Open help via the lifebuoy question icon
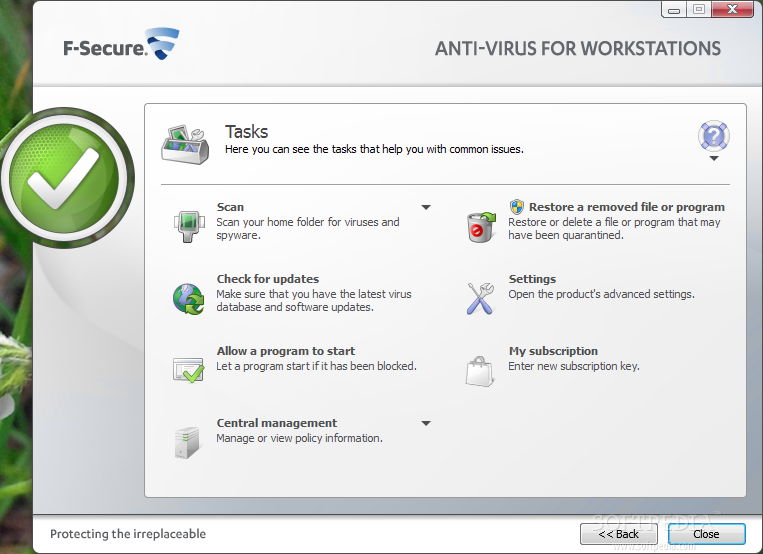The image size is (763, 554). [x=713, y=136]
